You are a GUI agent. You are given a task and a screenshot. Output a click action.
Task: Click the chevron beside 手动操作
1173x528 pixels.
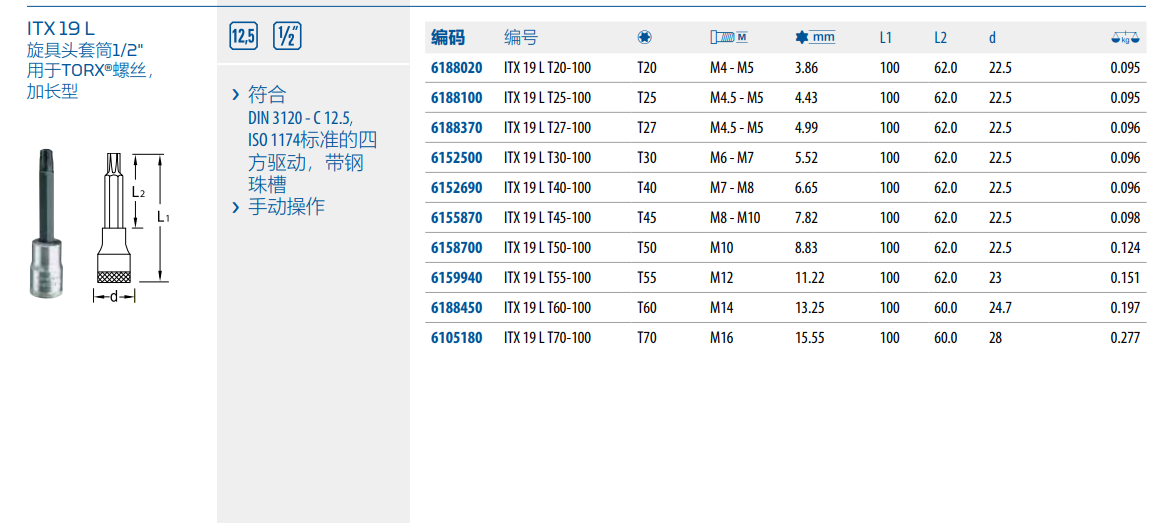point(236,207)
